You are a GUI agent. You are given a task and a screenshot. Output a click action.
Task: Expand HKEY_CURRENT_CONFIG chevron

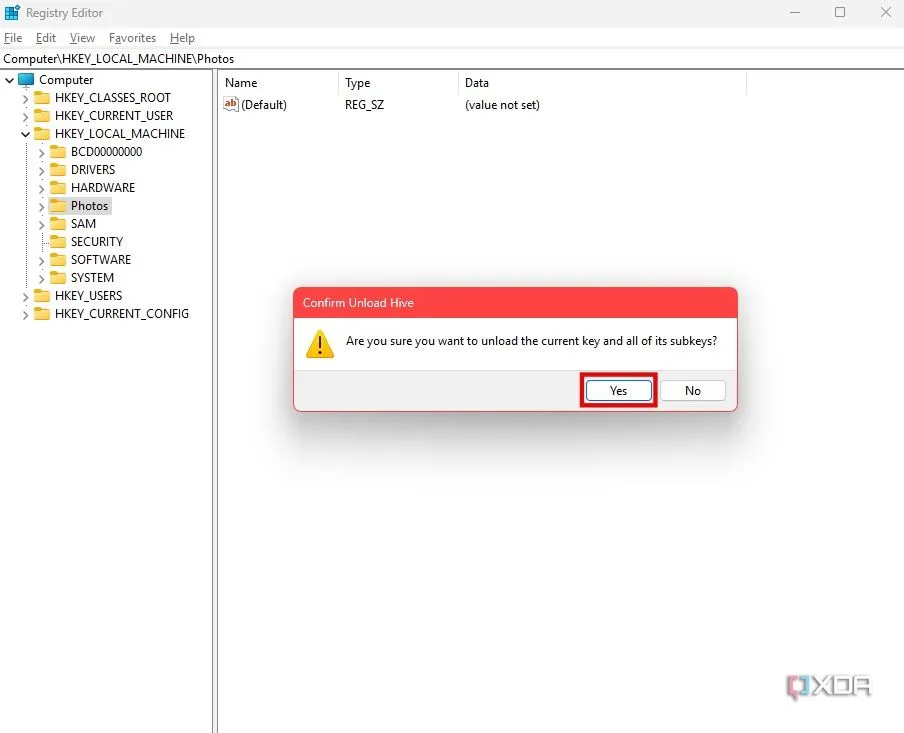(25, 314)
